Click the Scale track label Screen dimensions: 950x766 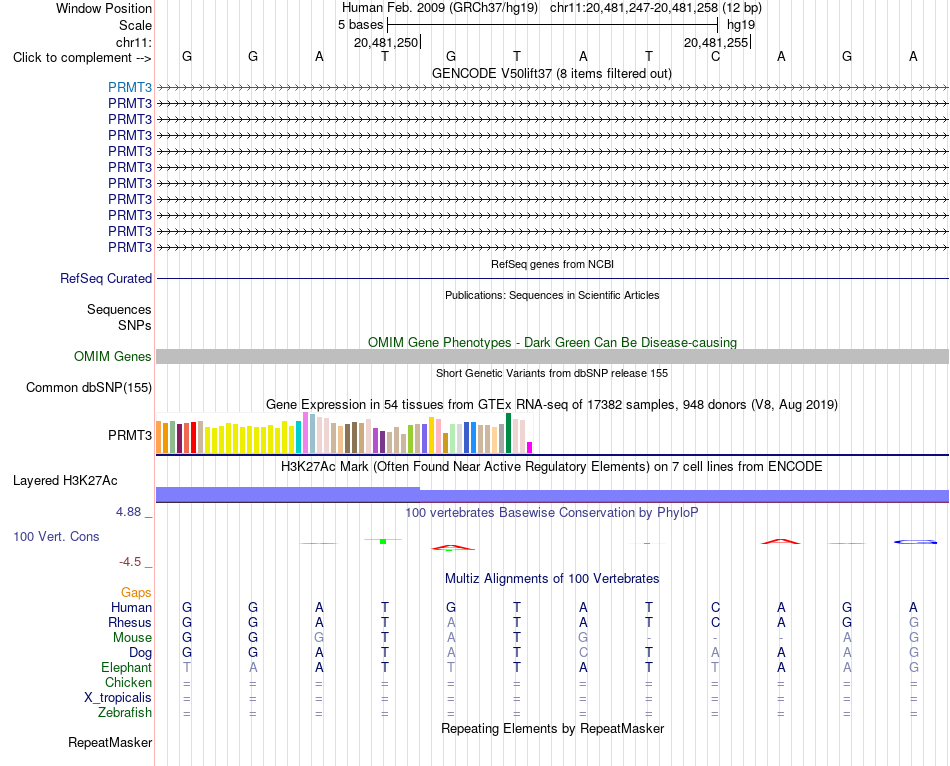point(135,25)
